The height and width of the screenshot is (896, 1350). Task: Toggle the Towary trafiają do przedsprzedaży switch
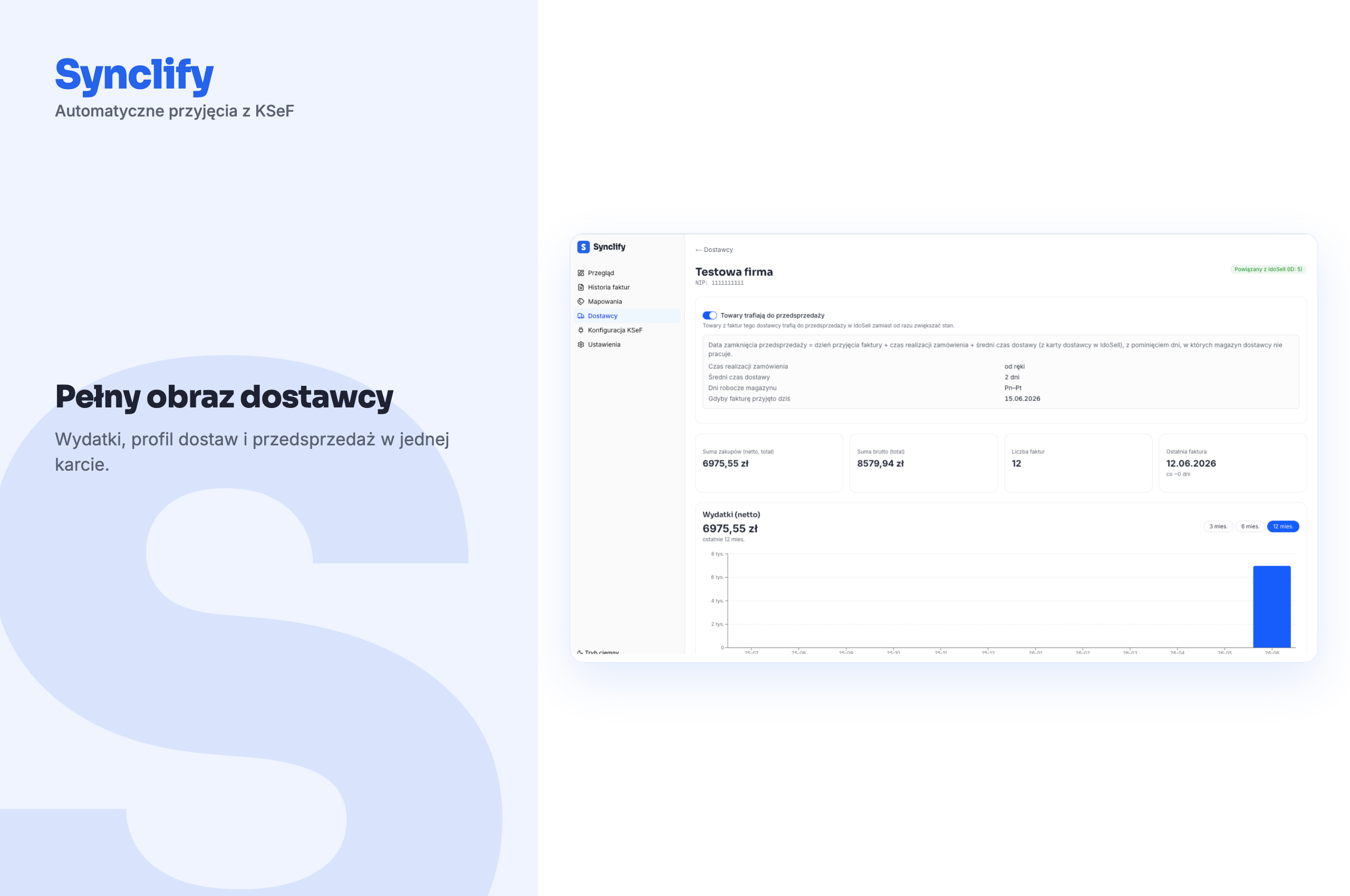(x=710, y=315)
